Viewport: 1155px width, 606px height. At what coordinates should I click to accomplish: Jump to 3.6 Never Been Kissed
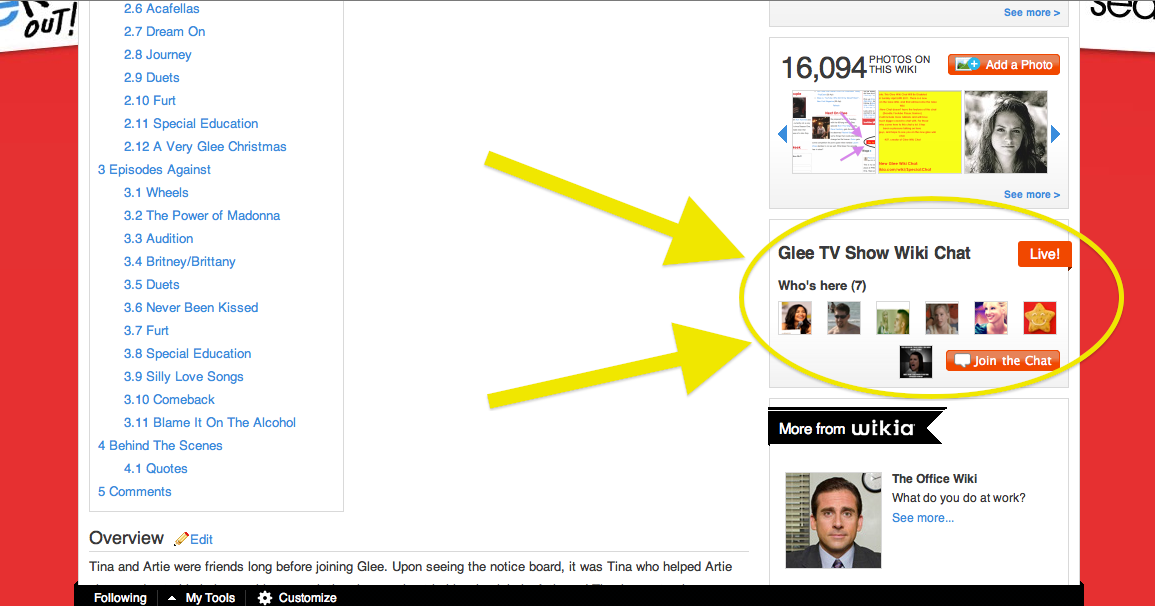(191, 308)
